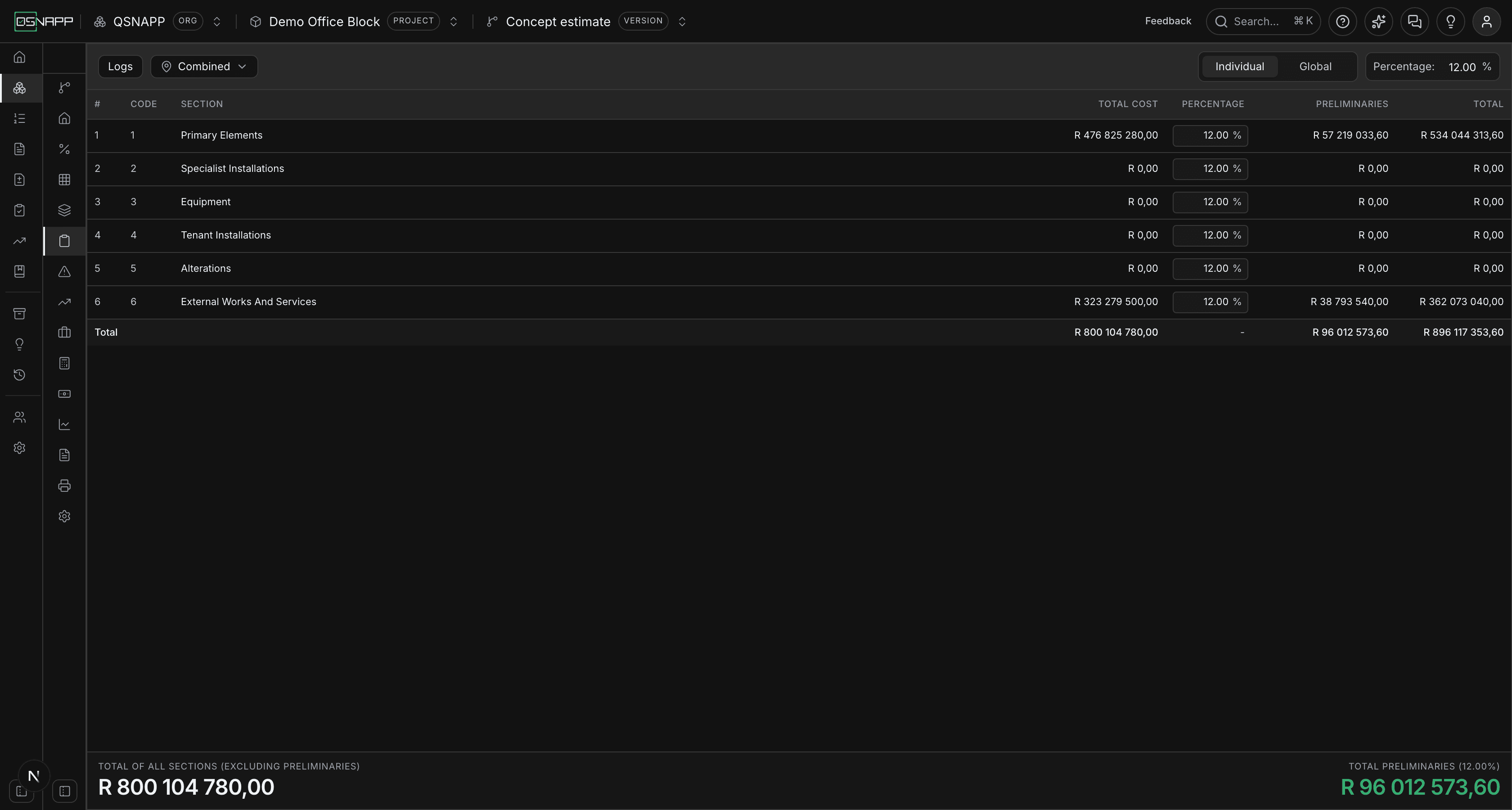This screenshot has height=810, width=1512.
Task: Click the history clock icon in main sidebar
Action: coord(19,374)
